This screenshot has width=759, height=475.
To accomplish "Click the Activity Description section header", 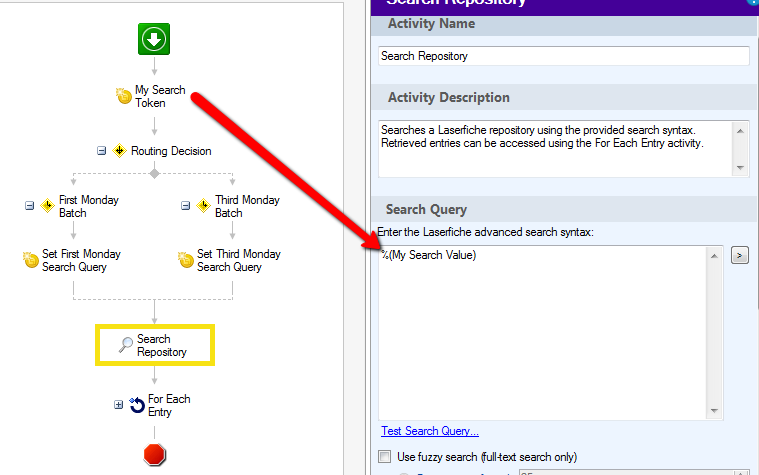I will tap(565, 97).
